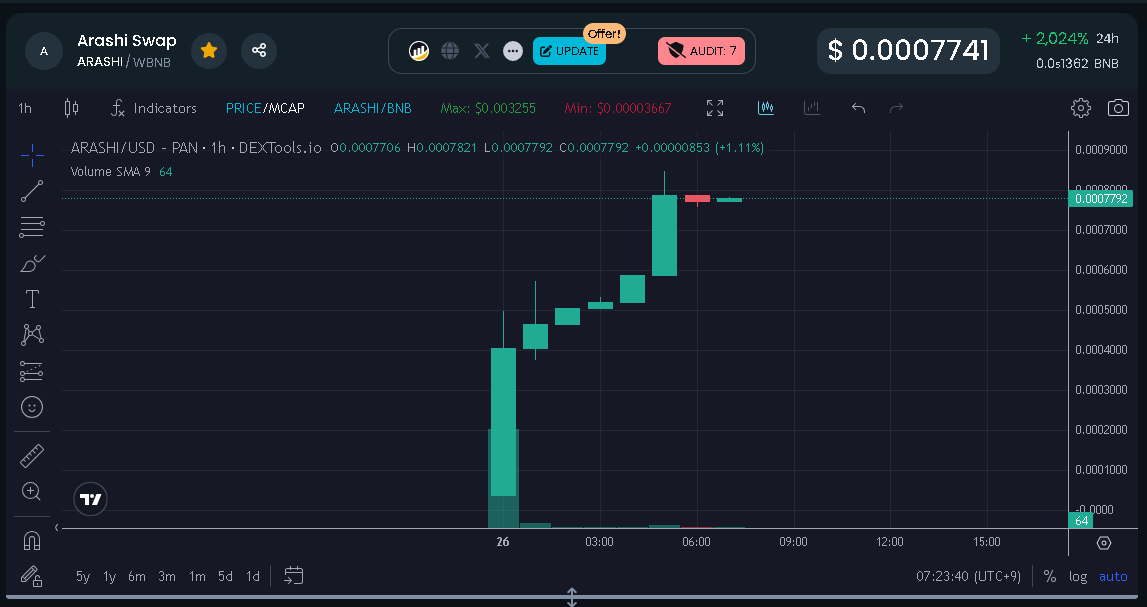This screenshot has width=1147, height=607.
Task: Switch chart to PRICE mode
Action: click(x=244, y=108)
